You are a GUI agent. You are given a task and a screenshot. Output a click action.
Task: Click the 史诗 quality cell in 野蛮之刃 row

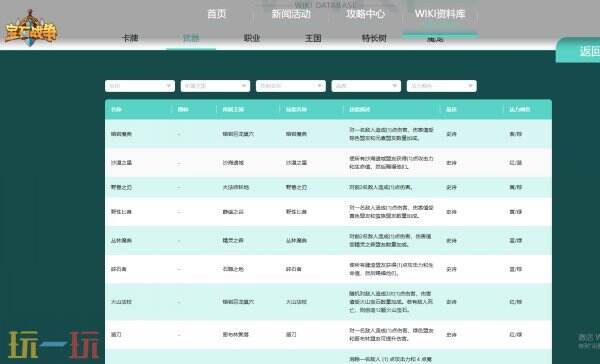pos(452,188)
